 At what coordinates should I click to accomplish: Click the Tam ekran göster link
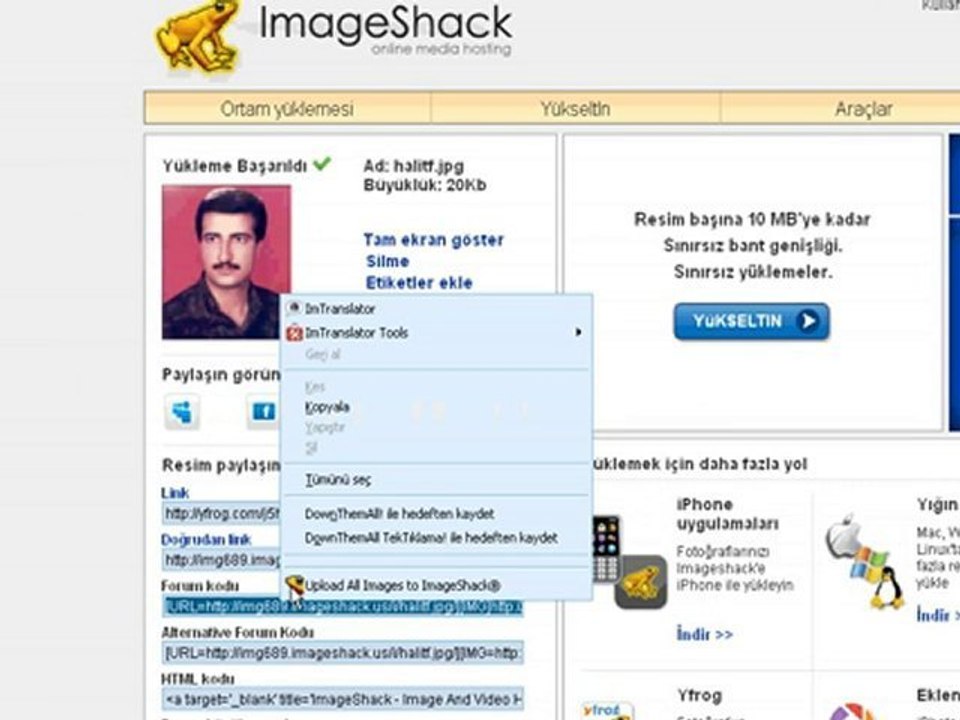433,240
